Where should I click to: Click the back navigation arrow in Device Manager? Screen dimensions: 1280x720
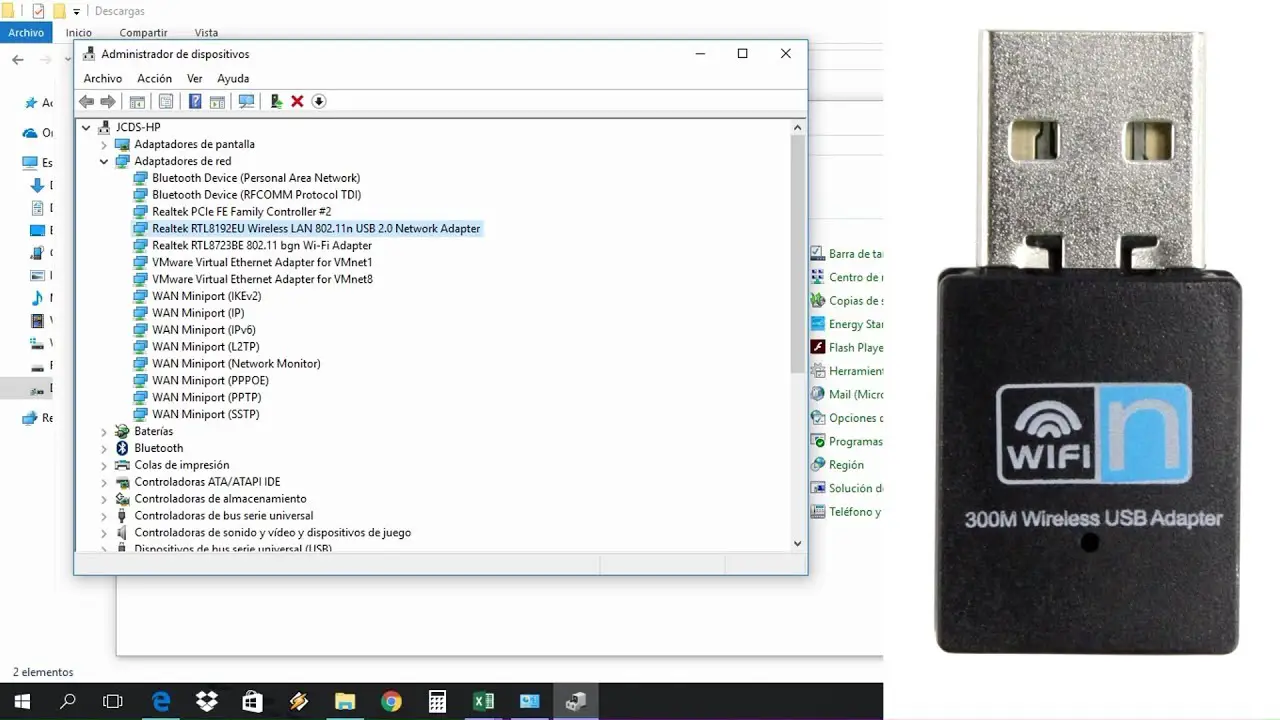tap(86, 101)
